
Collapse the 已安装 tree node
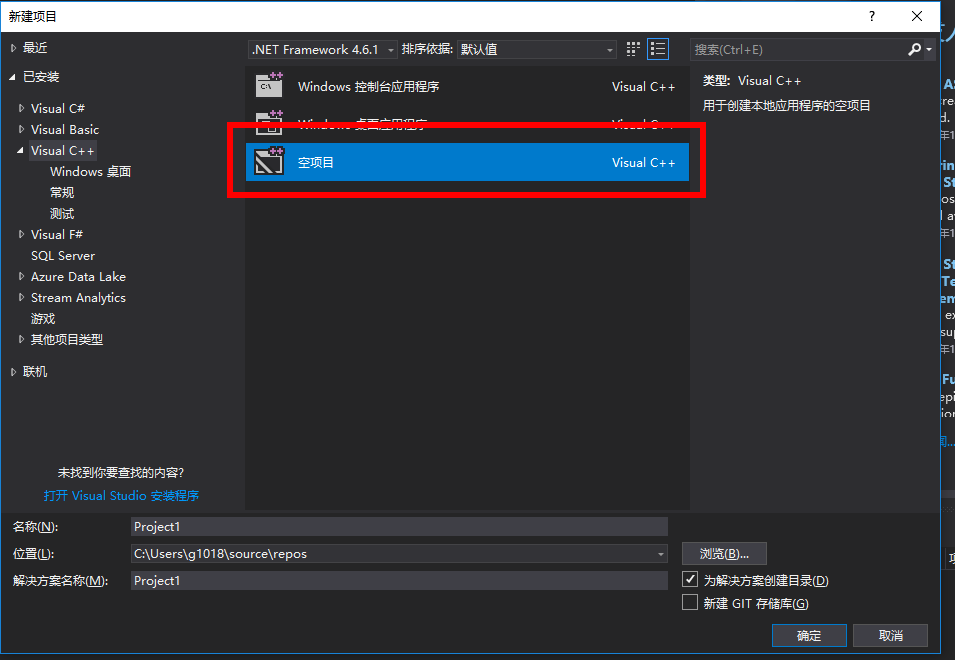coord(12,77)
